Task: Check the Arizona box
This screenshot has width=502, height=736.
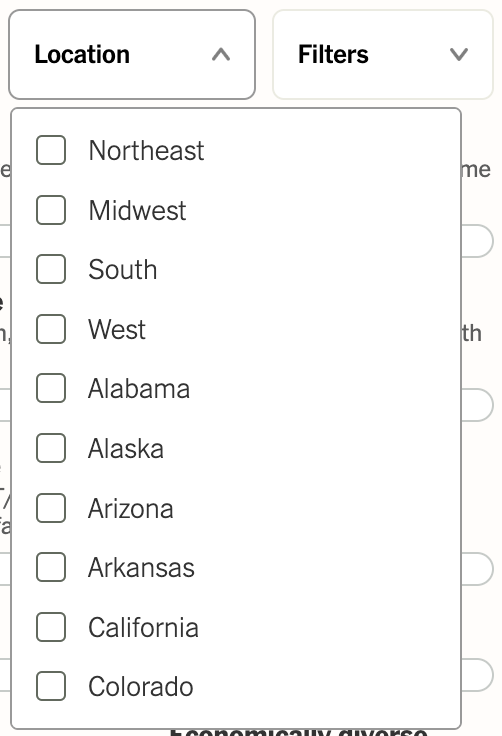Action: point(51,508)
